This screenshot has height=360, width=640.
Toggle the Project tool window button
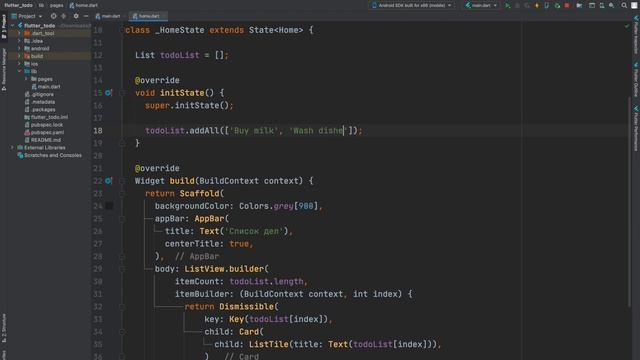pyautogui.click(x=4, y=27)
